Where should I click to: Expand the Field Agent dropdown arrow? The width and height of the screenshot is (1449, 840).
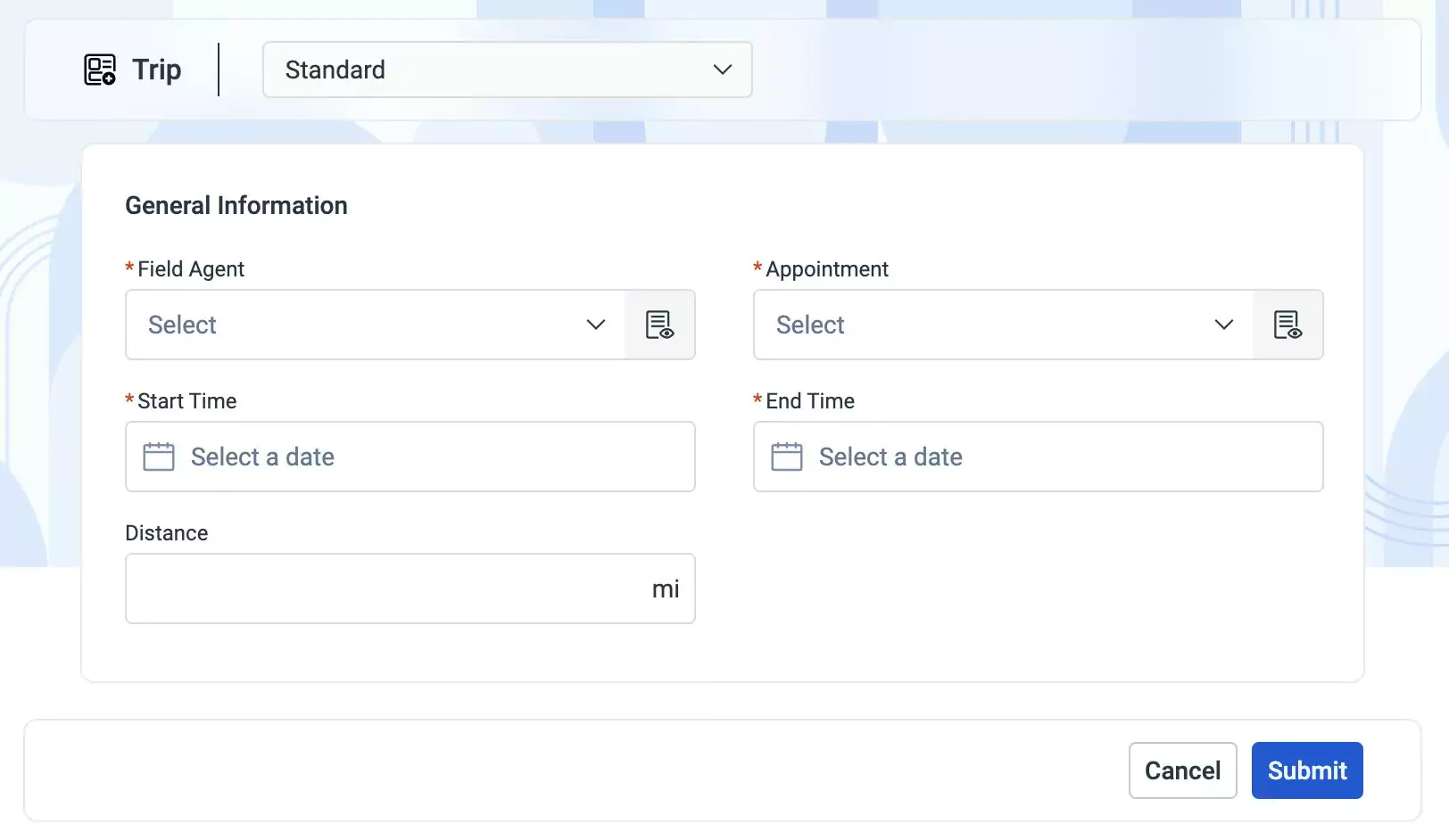[x=596, y=325]
